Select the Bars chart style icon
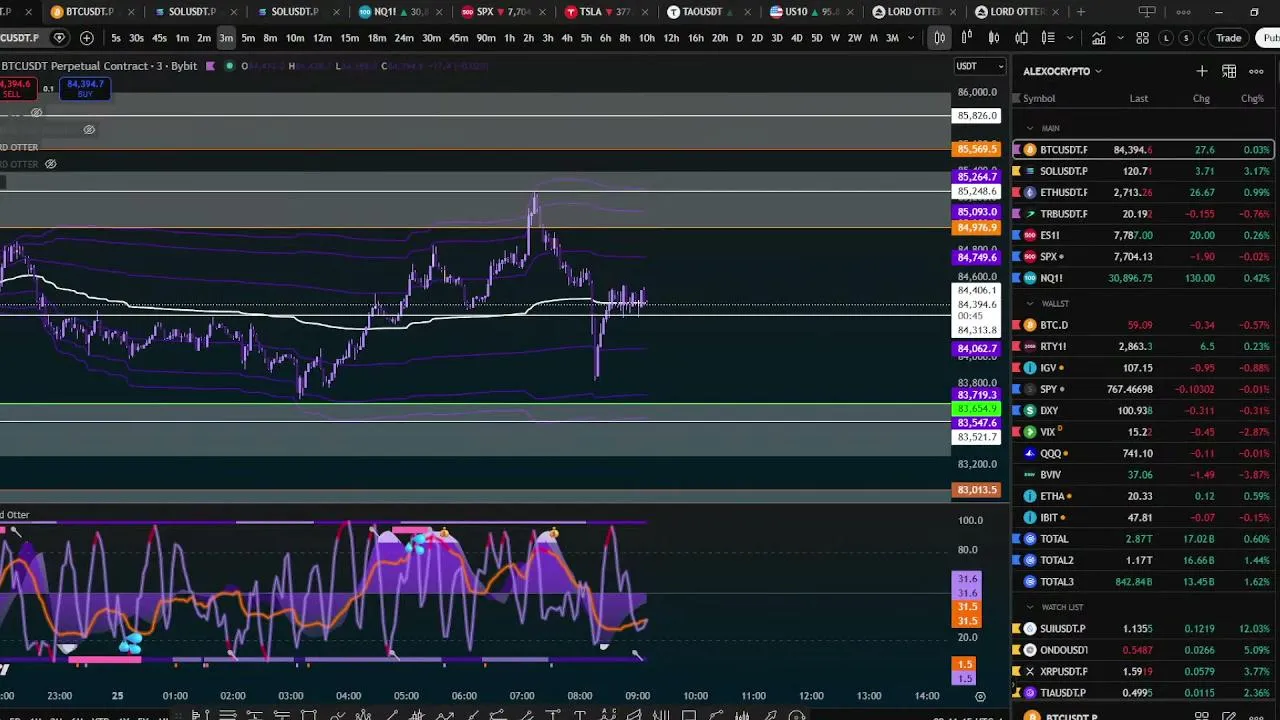The image size is (1280, 720). pyautogui.click(x=940, y=38)
